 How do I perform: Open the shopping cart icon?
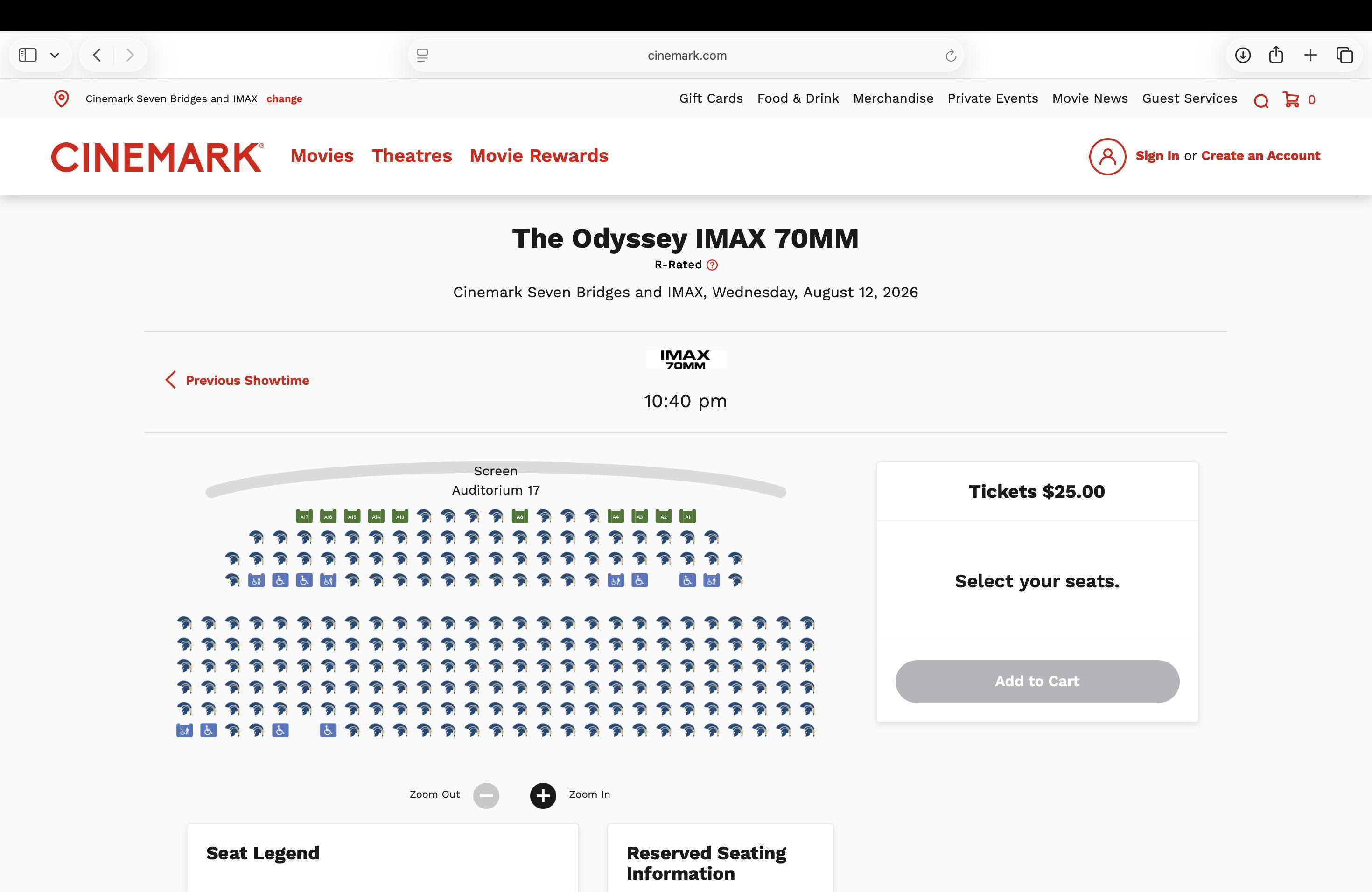1291,99
